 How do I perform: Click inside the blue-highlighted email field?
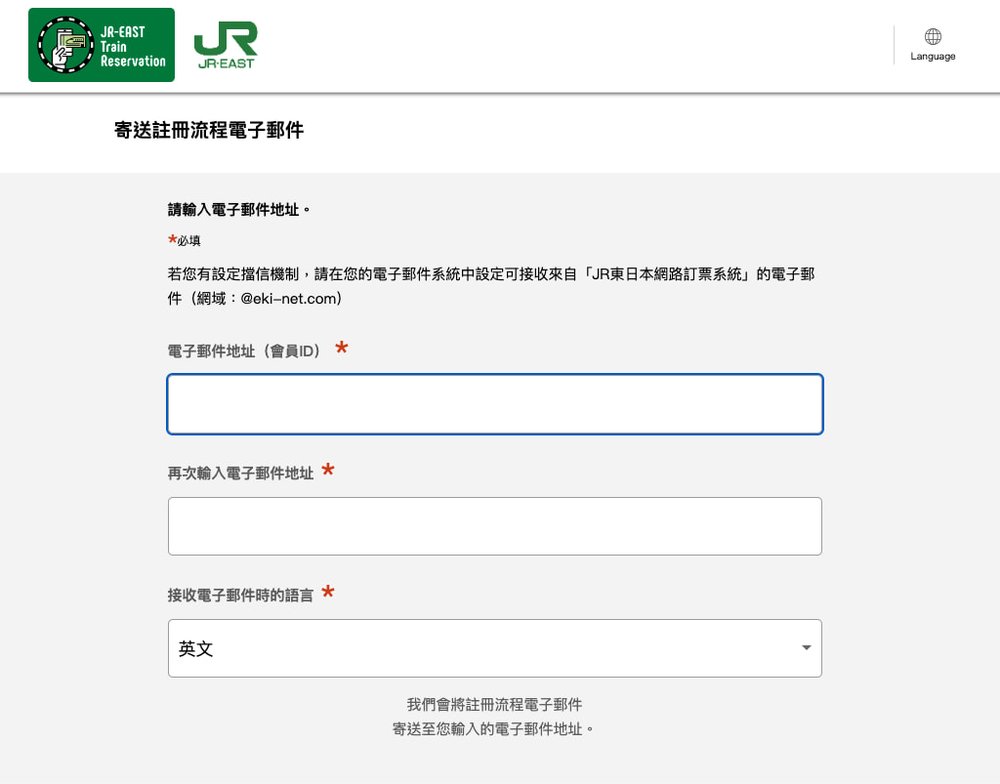tap(494, 403)
